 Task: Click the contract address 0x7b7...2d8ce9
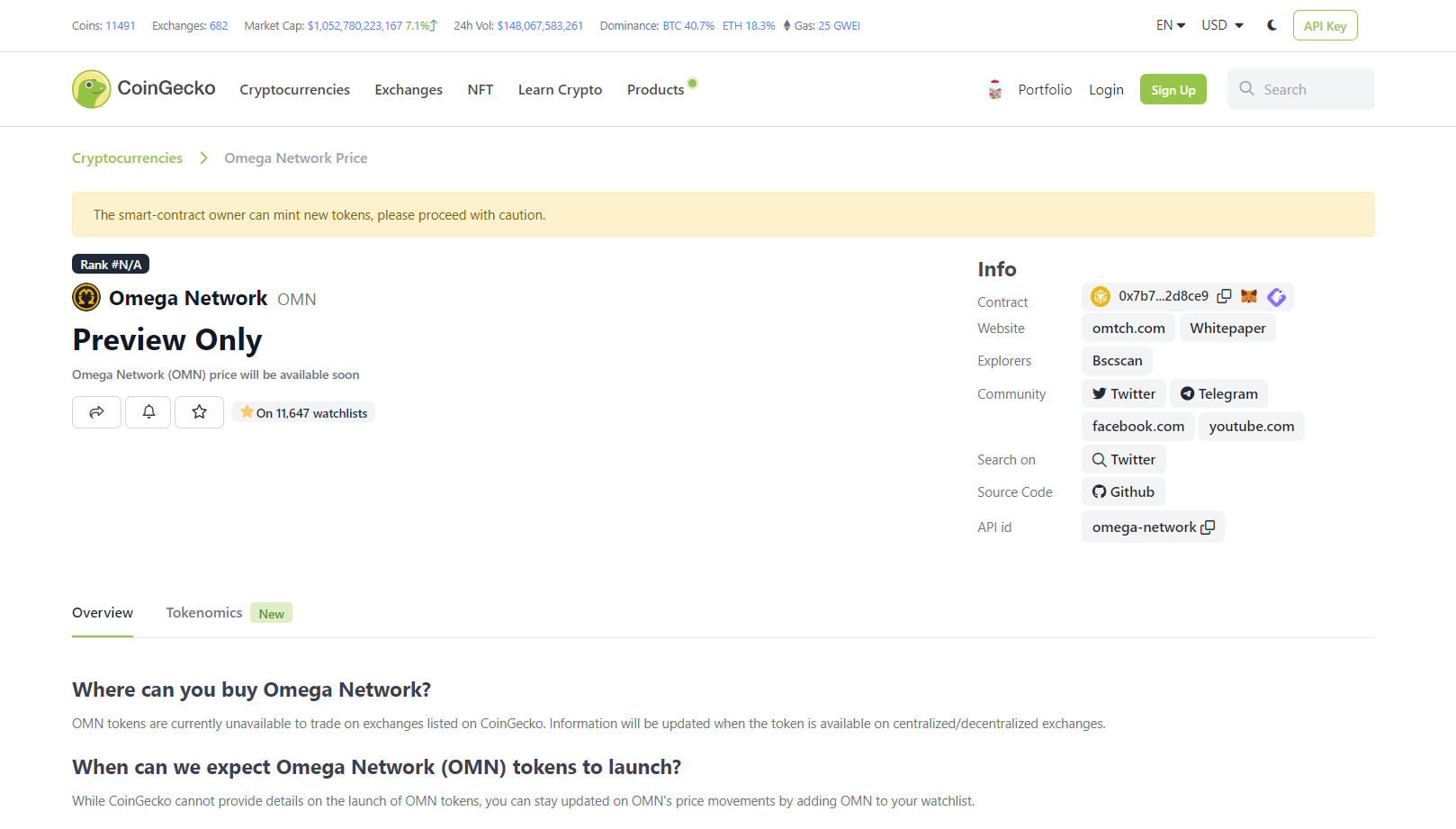1164,296
